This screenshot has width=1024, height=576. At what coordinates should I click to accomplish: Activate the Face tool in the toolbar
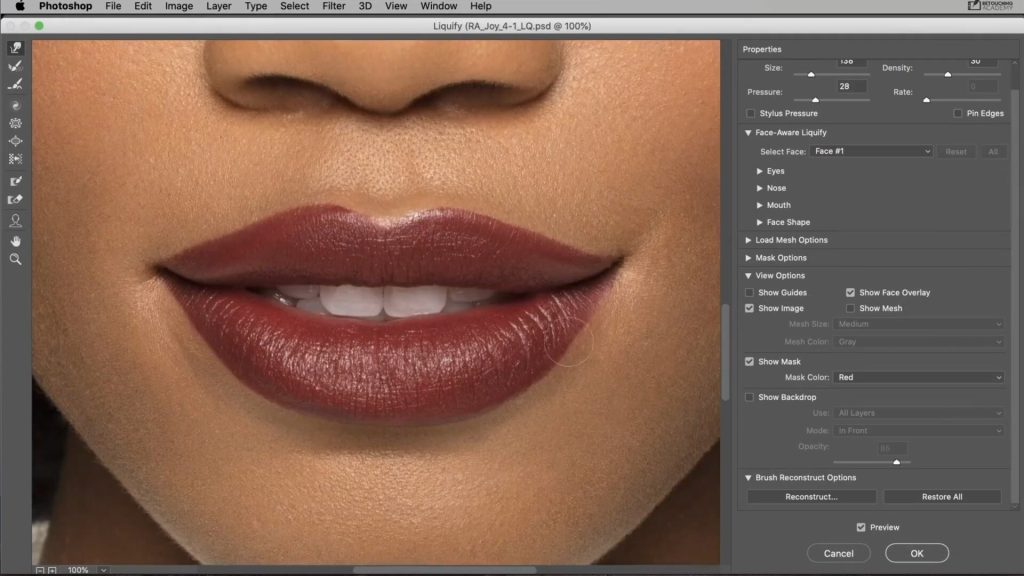point(15,221)
